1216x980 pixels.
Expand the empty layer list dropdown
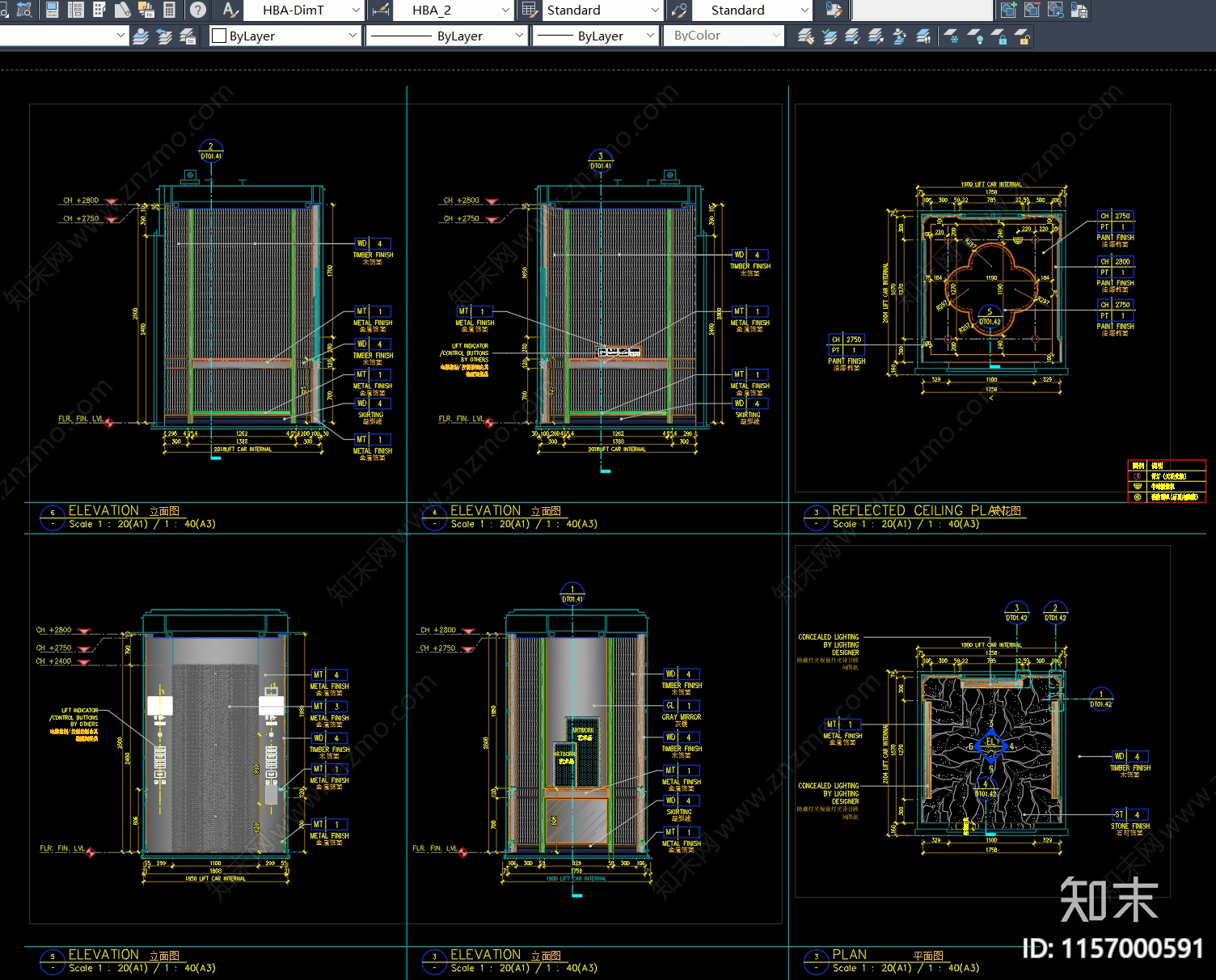120,36
